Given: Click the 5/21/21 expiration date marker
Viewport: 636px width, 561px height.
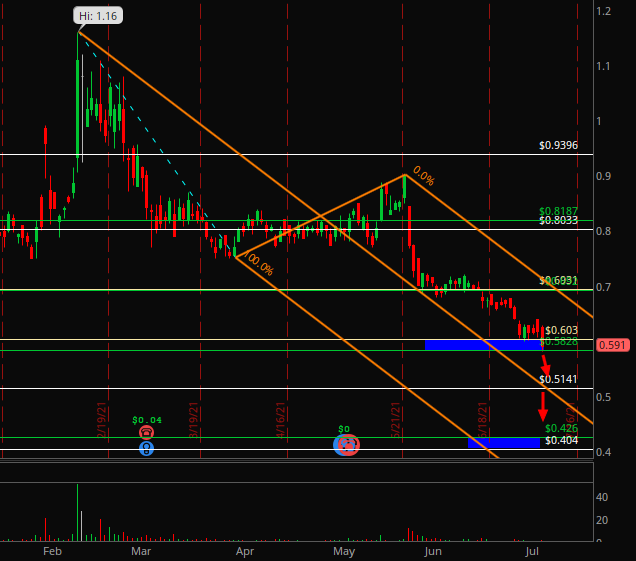Looking at the screenshot, I should coord(396,420).
